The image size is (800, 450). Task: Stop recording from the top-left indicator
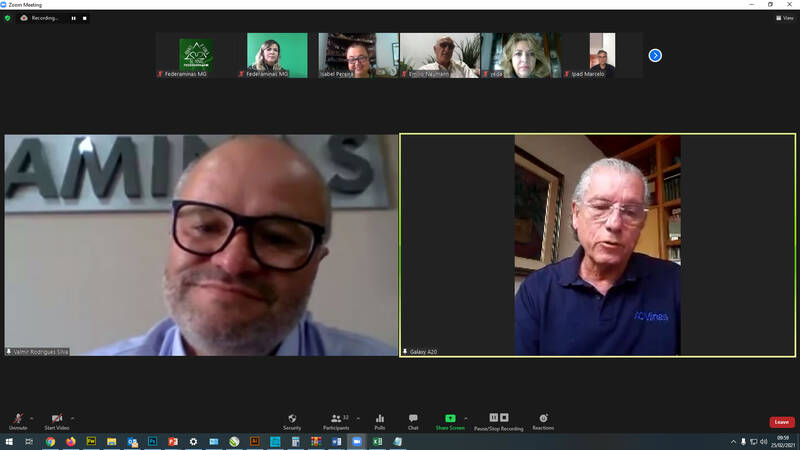84,18
